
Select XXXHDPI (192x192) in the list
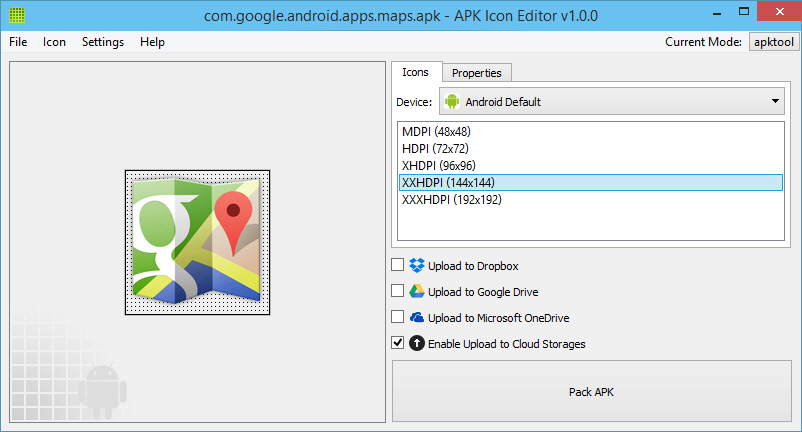pos(591,199)
